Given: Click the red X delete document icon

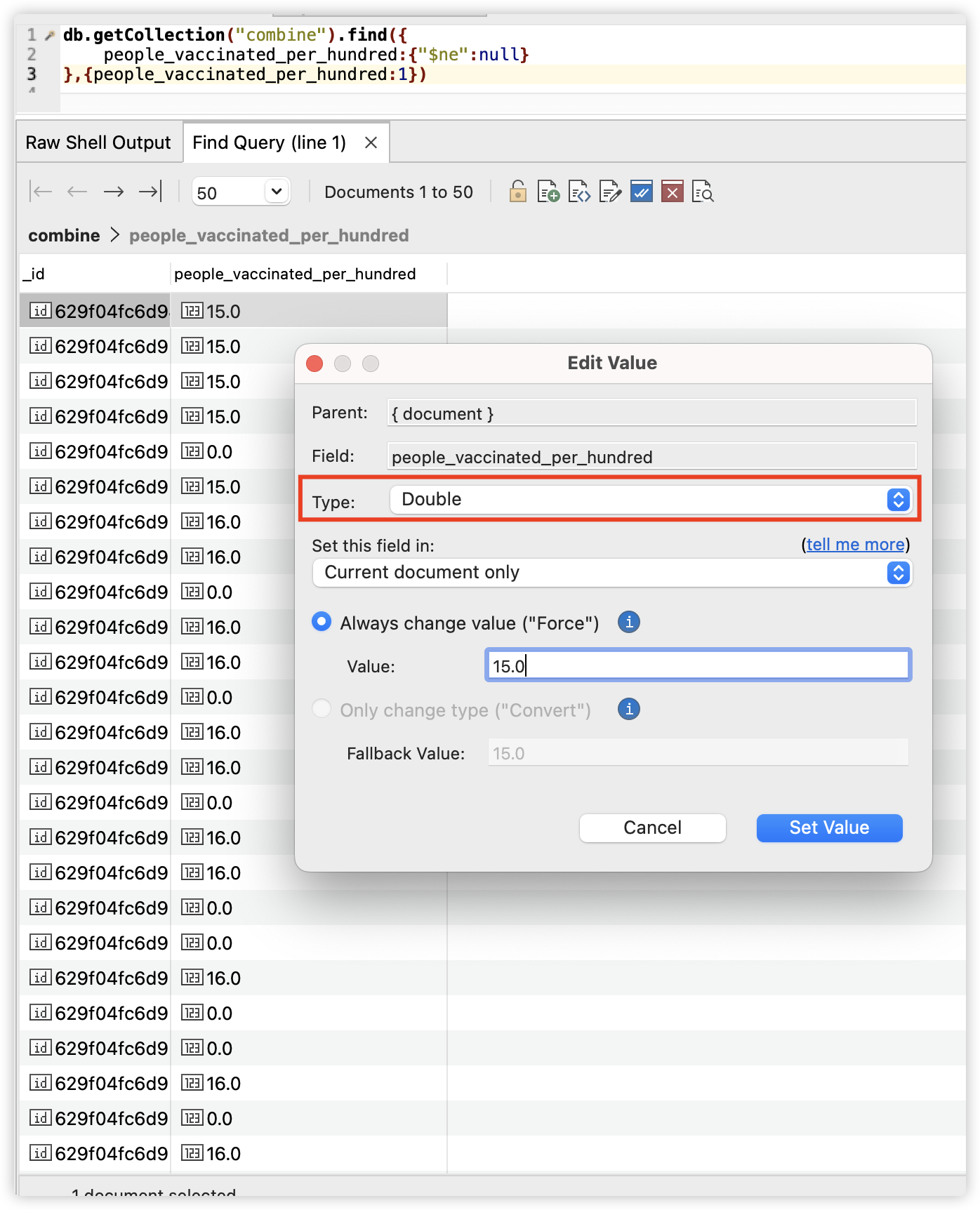Looking at the screenshot, I should coord(672,192).
